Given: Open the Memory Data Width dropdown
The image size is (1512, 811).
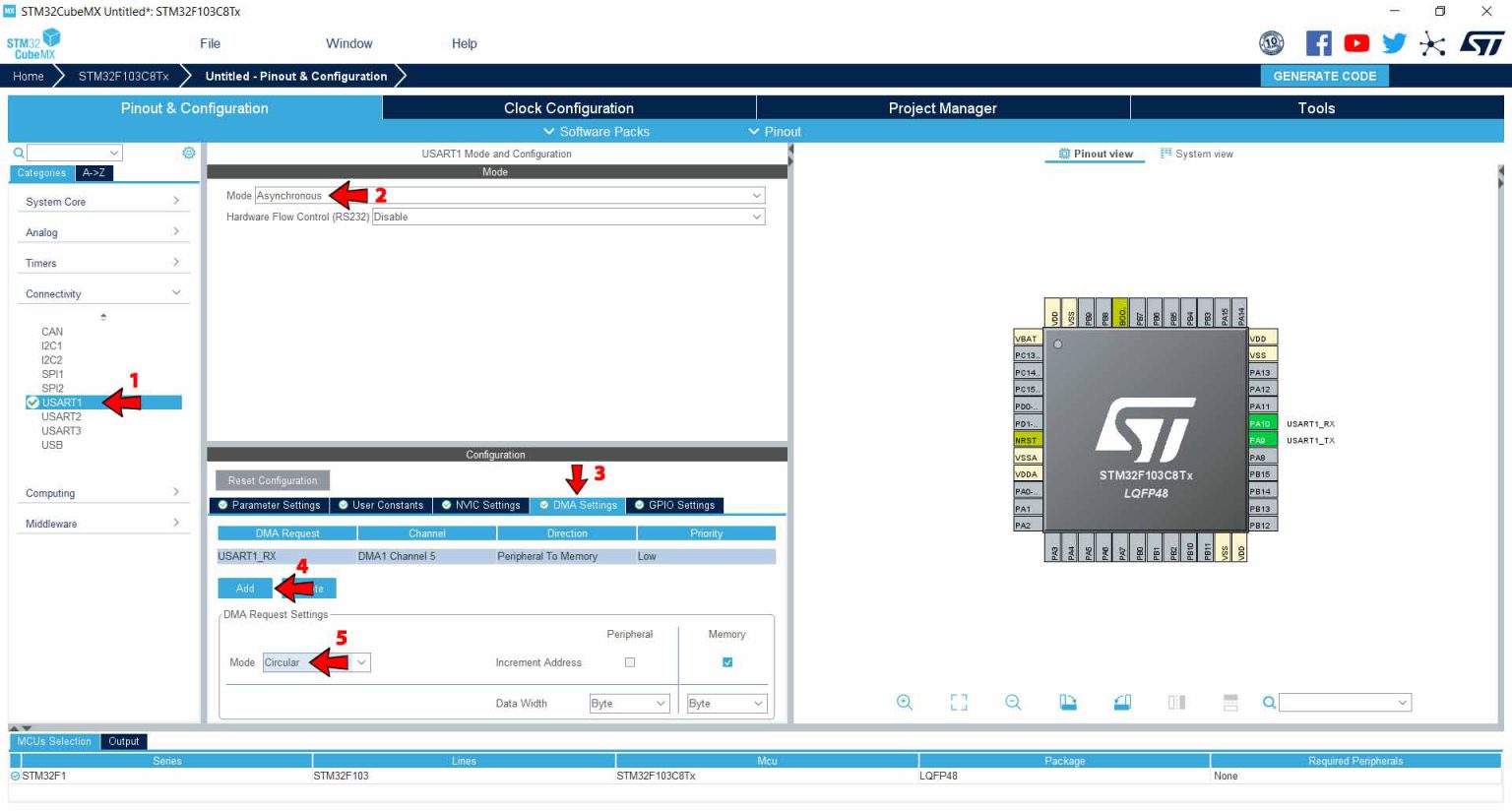Looking at the screenshot, I should pos(726,703).
